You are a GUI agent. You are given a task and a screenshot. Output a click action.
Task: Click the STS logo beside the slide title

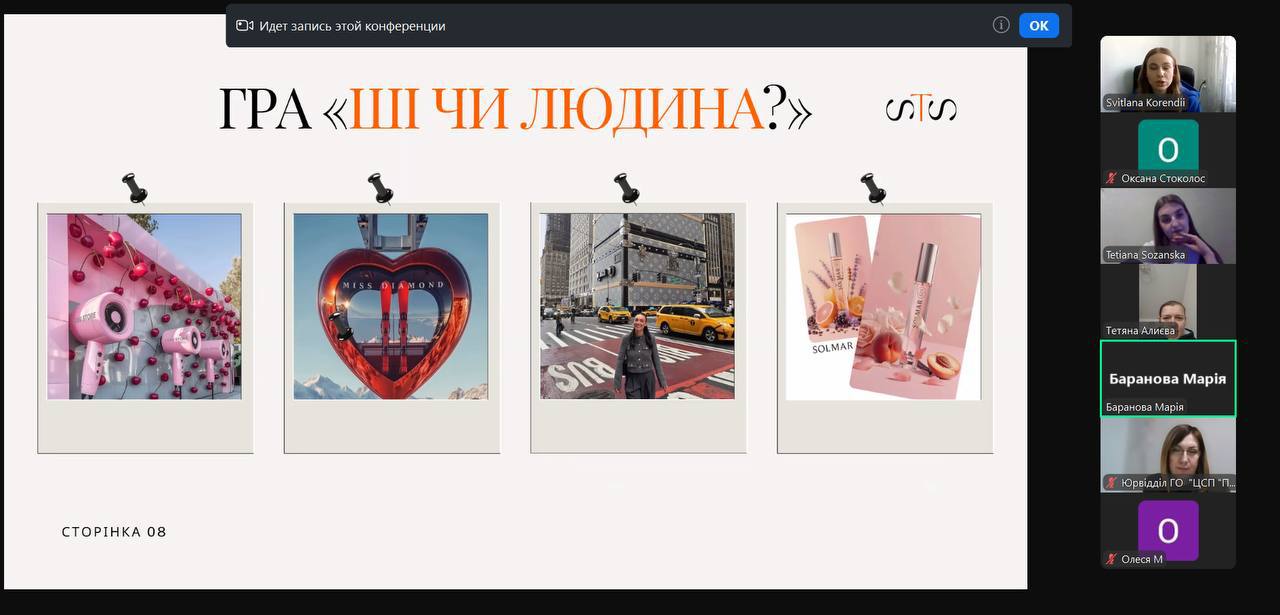coord(921,109)
